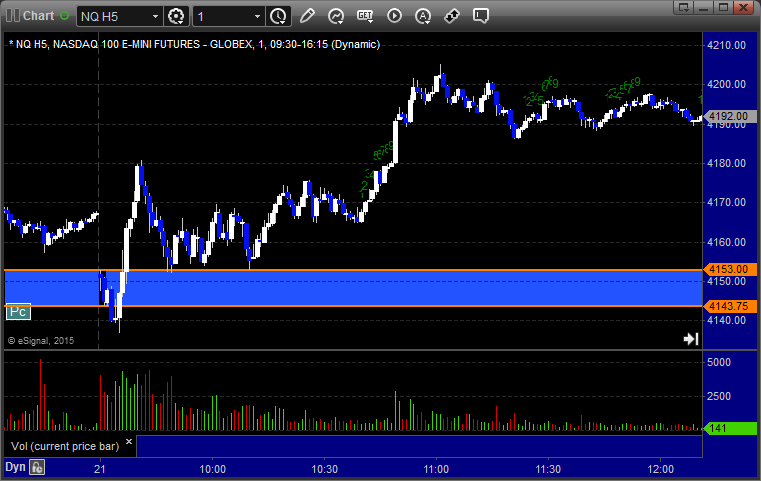The image size is (761, 481).
Task: Click the Dyn time template label
Action: click(15, 467)
